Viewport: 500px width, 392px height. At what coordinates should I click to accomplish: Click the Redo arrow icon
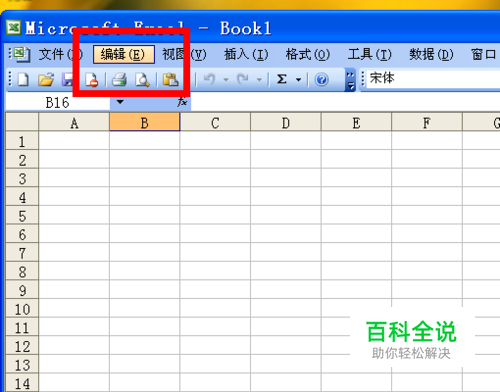(x=243, y=79)
